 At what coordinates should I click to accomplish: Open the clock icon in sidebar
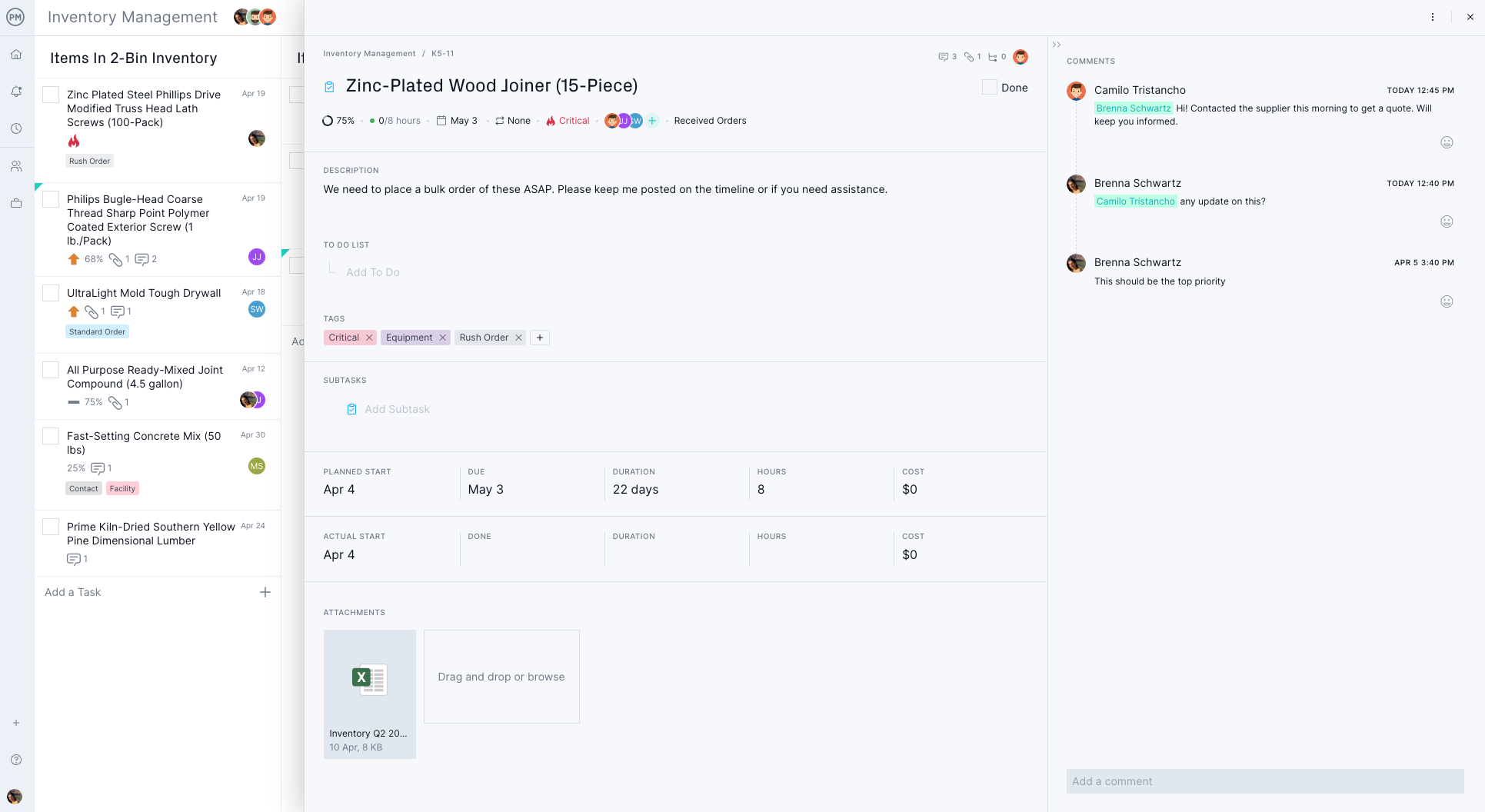16,128
